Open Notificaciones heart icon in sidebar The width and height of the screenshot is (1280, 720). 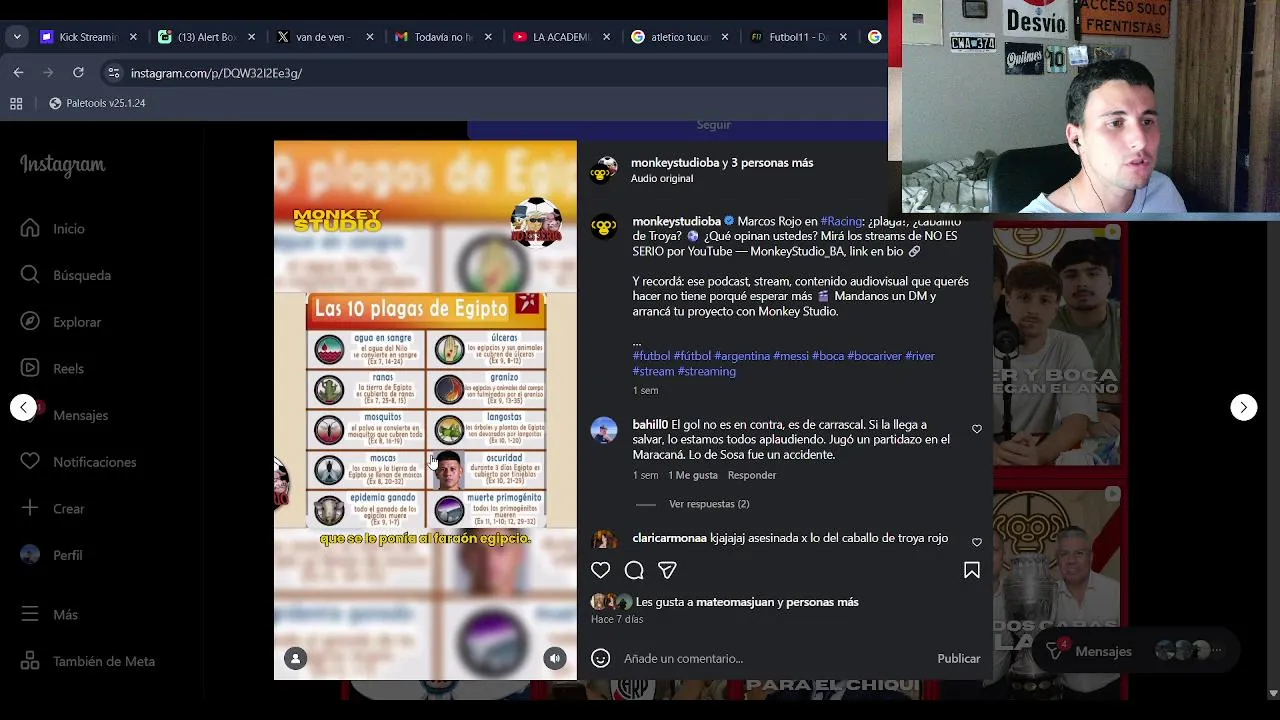(x=30, y=462)
